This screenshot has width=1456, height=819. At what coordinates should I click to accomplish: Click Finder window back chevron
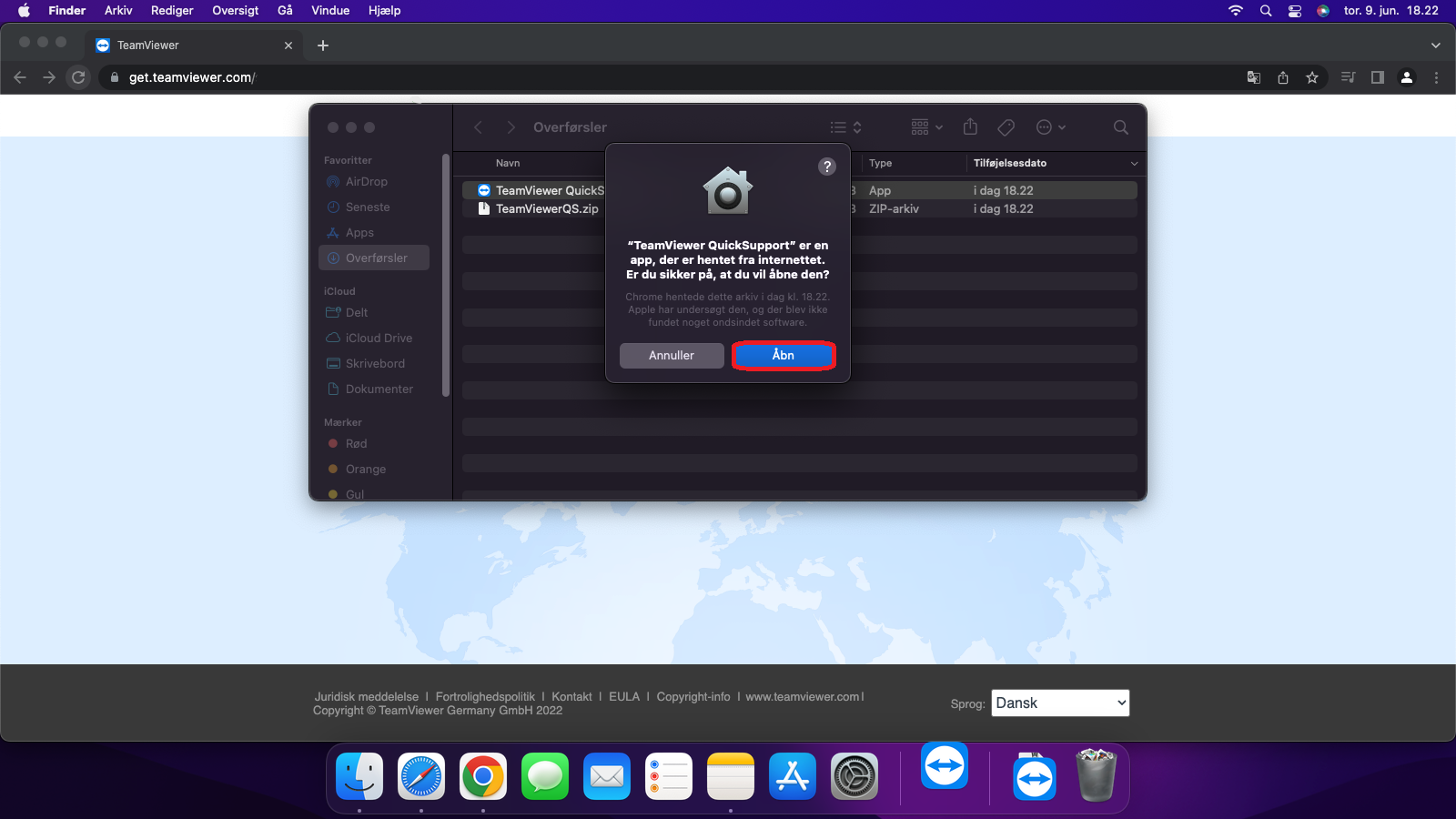(479, 127)
